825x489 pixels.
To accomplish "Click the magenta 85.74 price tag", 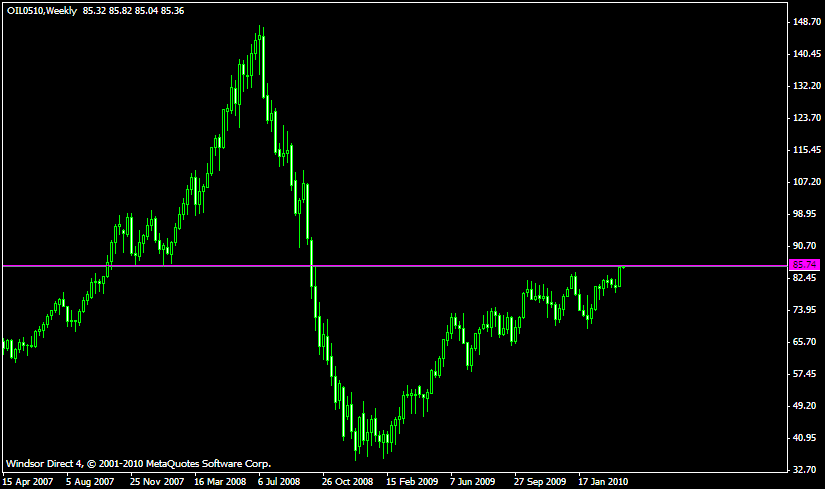I will click(803, 265).
